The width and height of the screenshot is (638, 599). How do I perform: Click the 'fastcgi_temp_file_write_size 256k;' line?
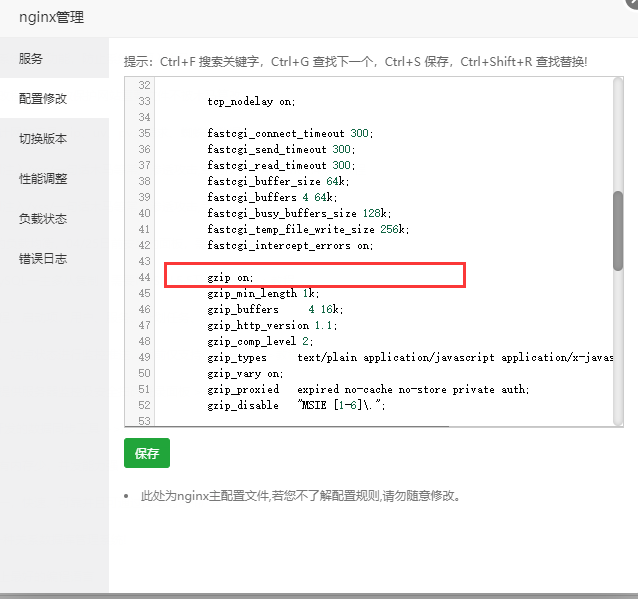(x=308, y=229)
